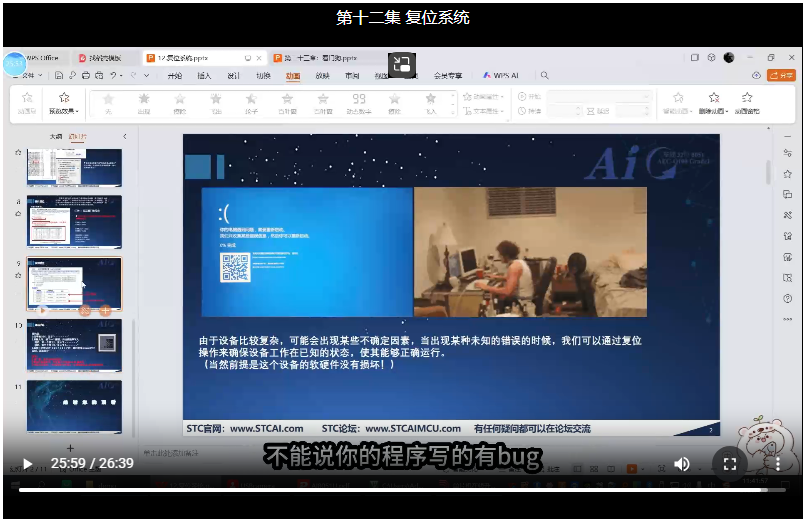The image size is (803, 519).
Task: Open WPS AI assistant
Action: point(501,75)
